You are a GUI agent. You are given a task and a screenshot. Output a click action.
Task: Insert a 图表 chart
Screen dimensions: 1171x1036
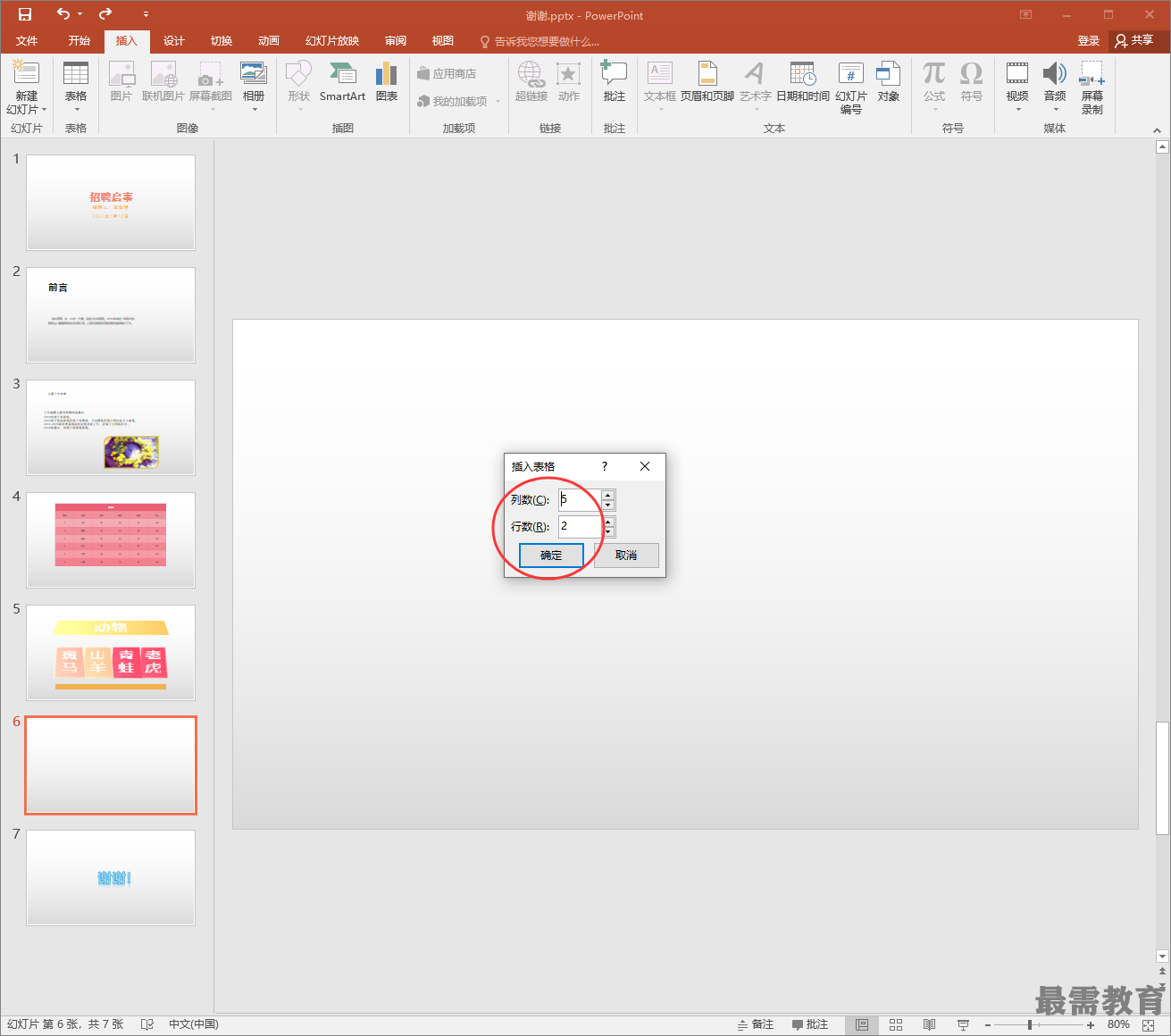click(x=387, y=82)
